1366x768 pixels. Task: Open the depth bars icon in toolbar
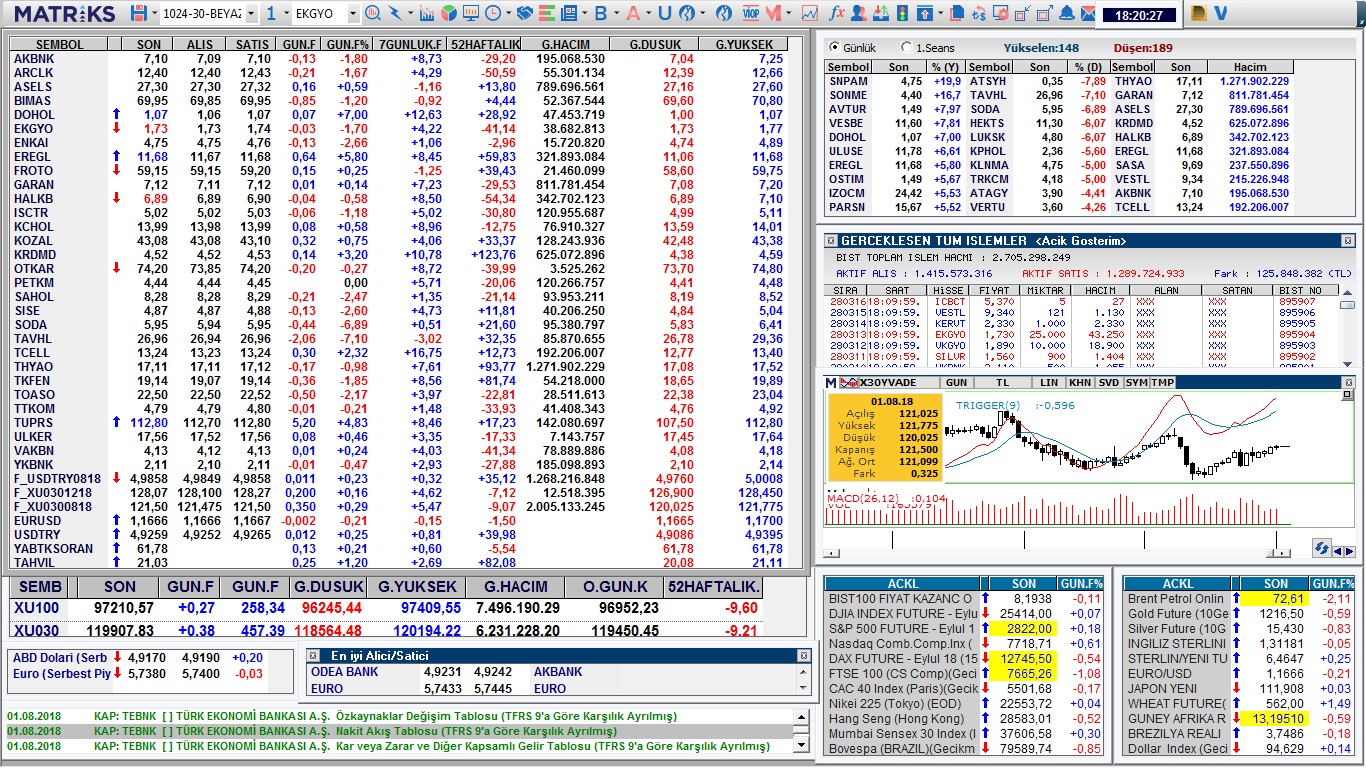[x=547, y=14]
